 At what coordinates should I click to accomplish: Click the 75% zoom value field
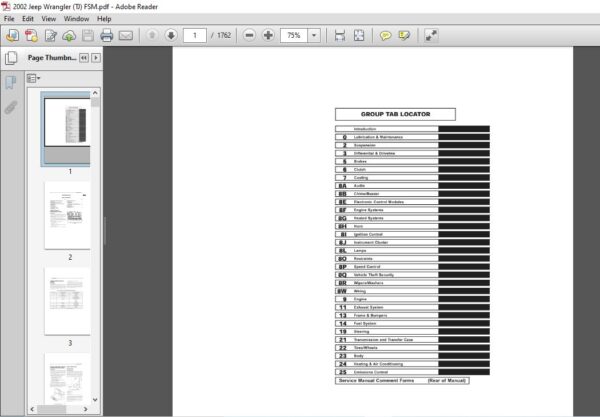[294, 36]
